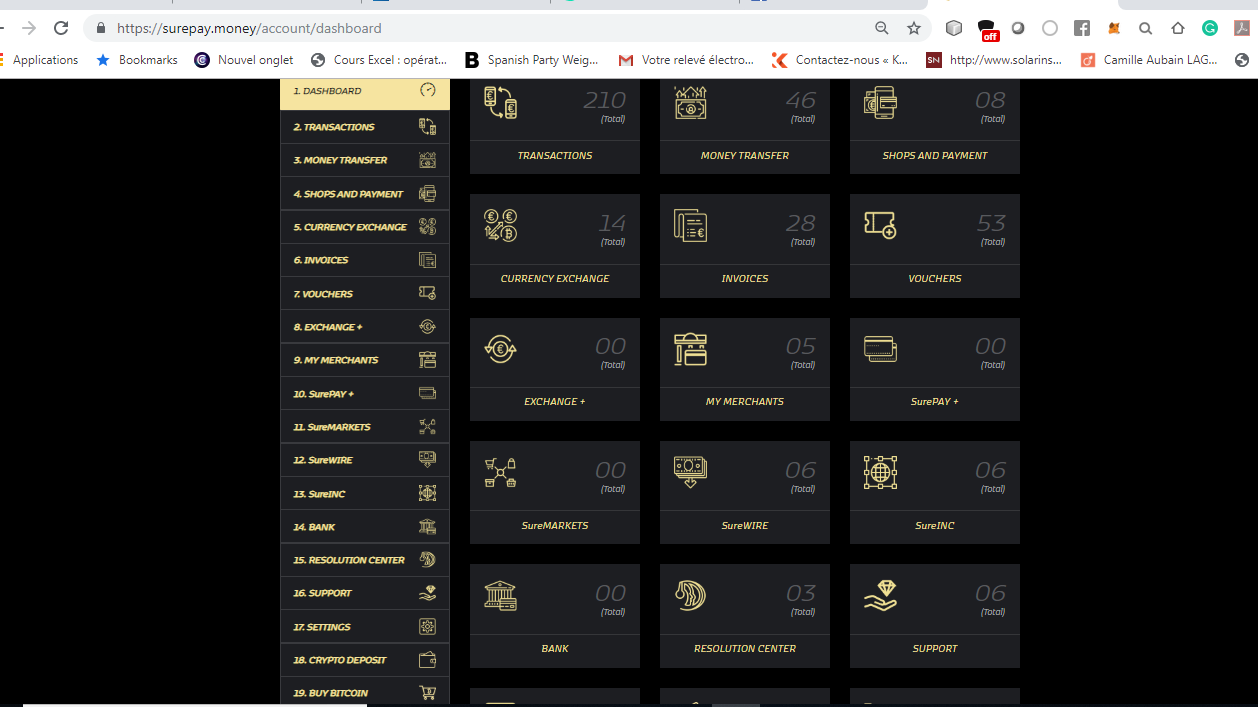The height and width of the screenshot is (707, 1258).
Task: Click the 53 total vouchers count
Action: coord(991,223)
